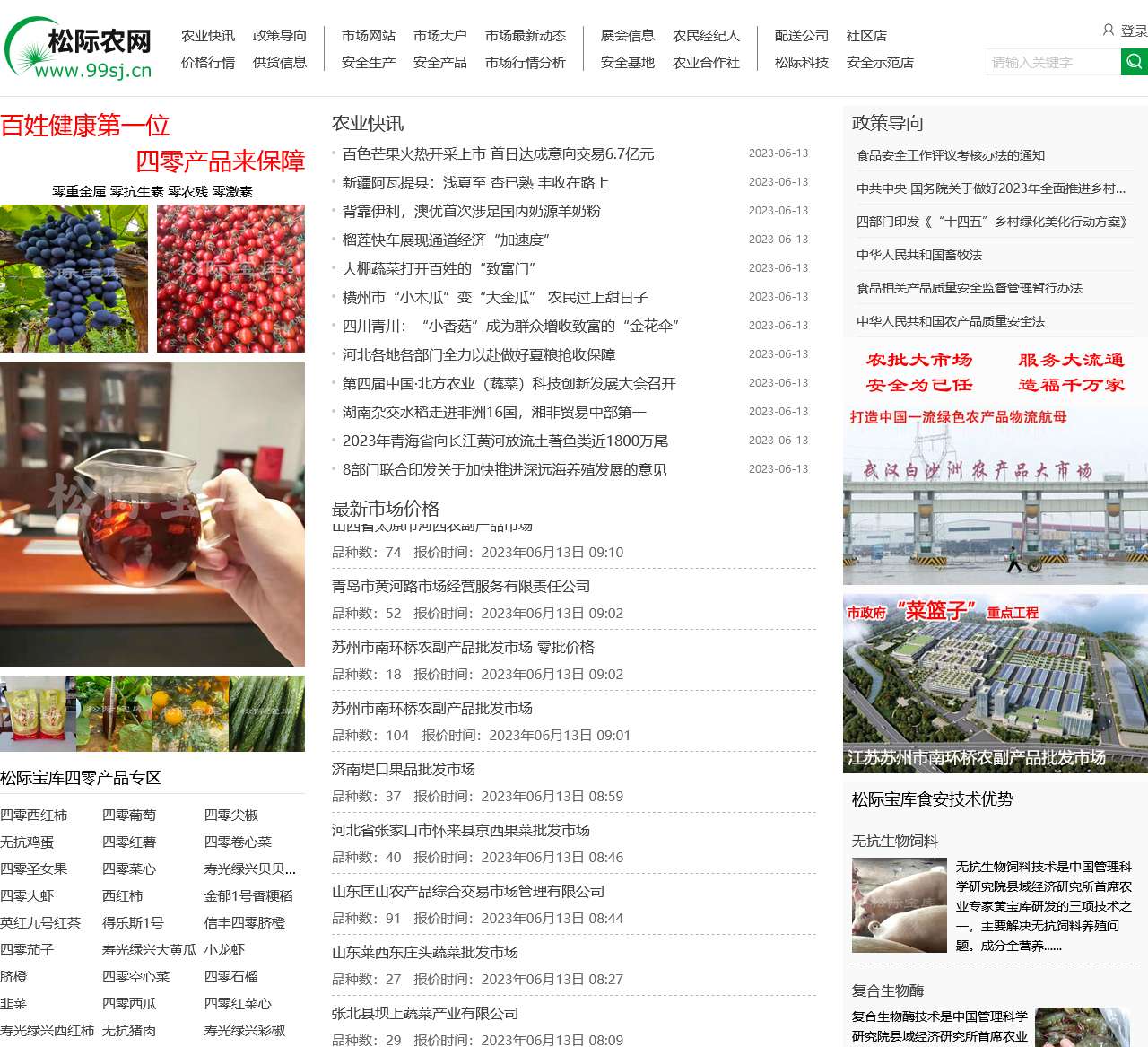Open the 政策导向 section heading

[888, 123]
